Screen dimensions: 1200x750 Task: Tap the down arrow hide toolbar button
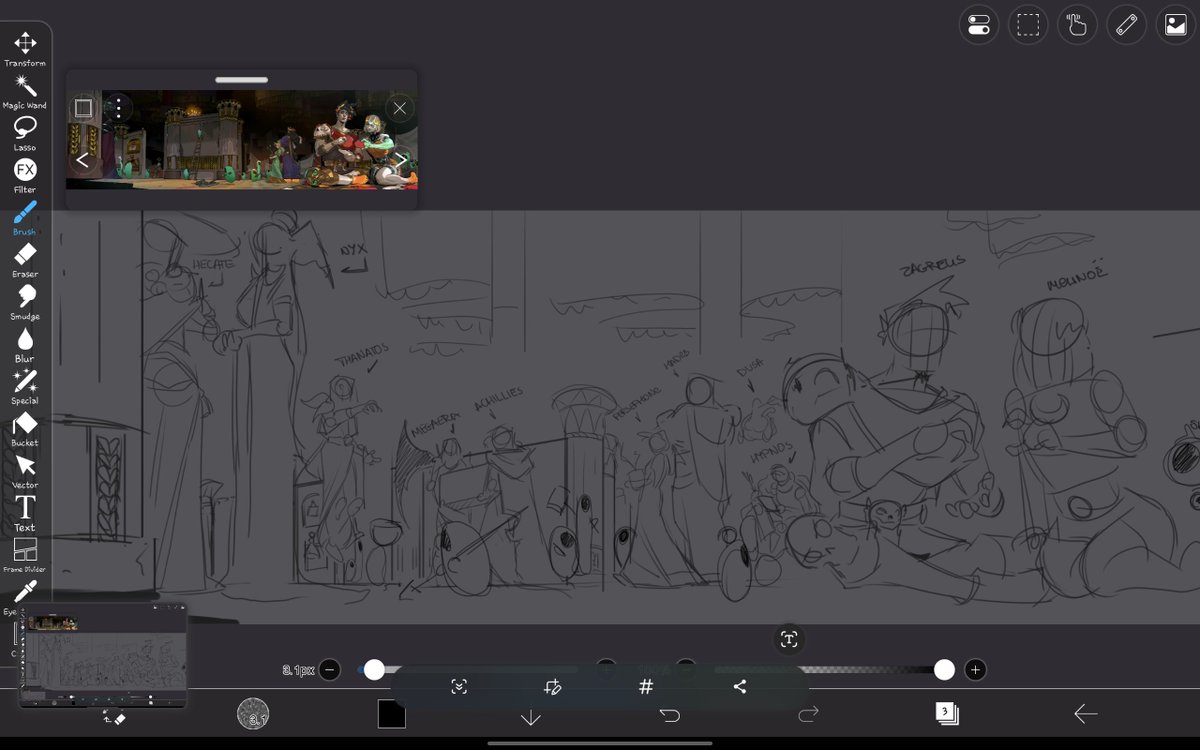tap(531, 716)
